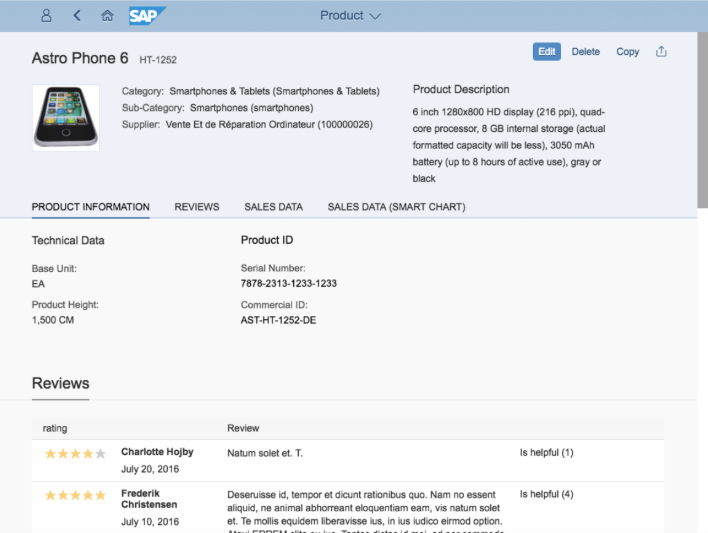708x533 pixels.
Task: Click Charlotte Hojby's star rating
Action: click(x=75, y=454)
